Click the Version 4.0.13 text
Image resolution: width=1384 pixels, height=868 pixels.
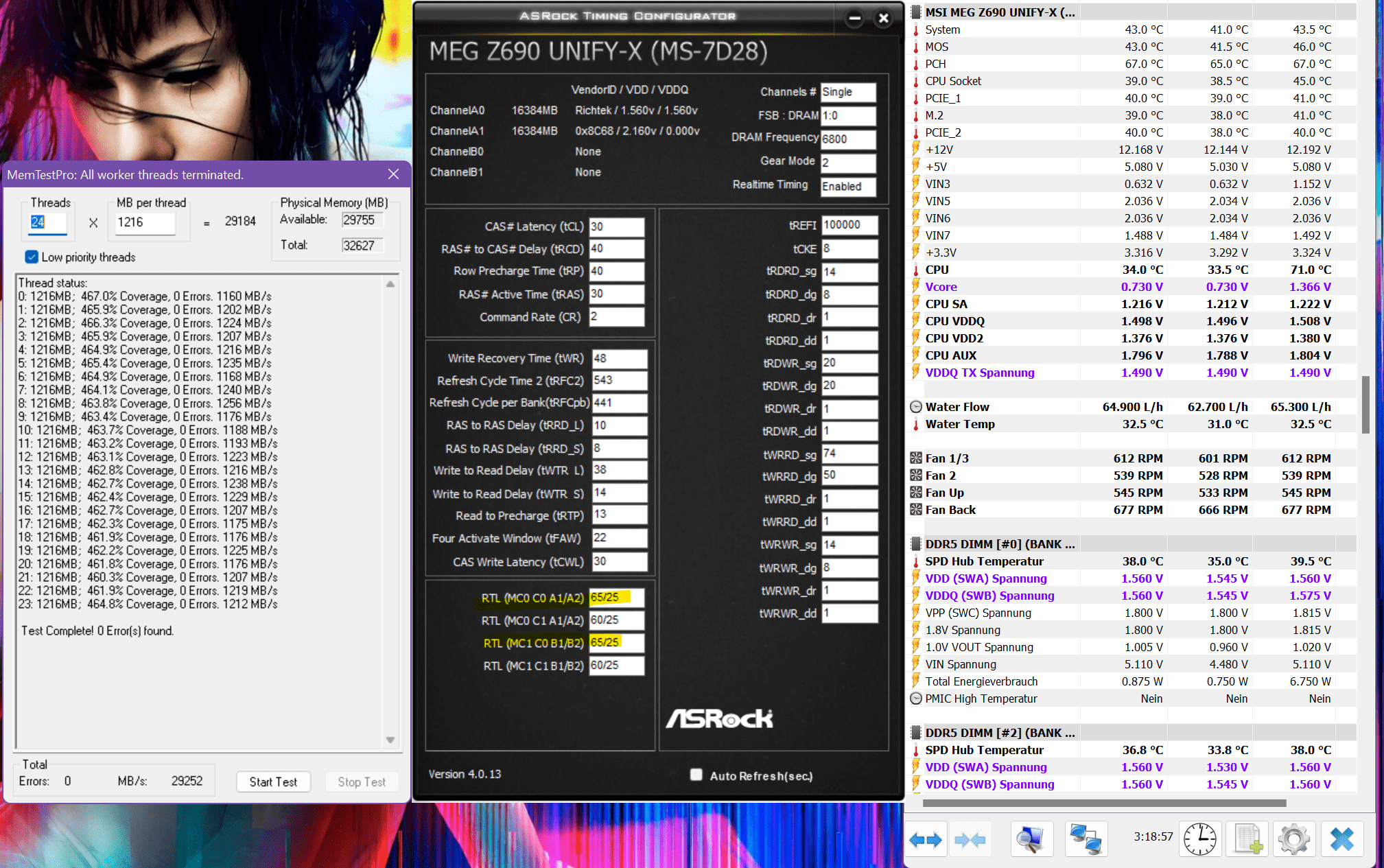click(465, 774)
